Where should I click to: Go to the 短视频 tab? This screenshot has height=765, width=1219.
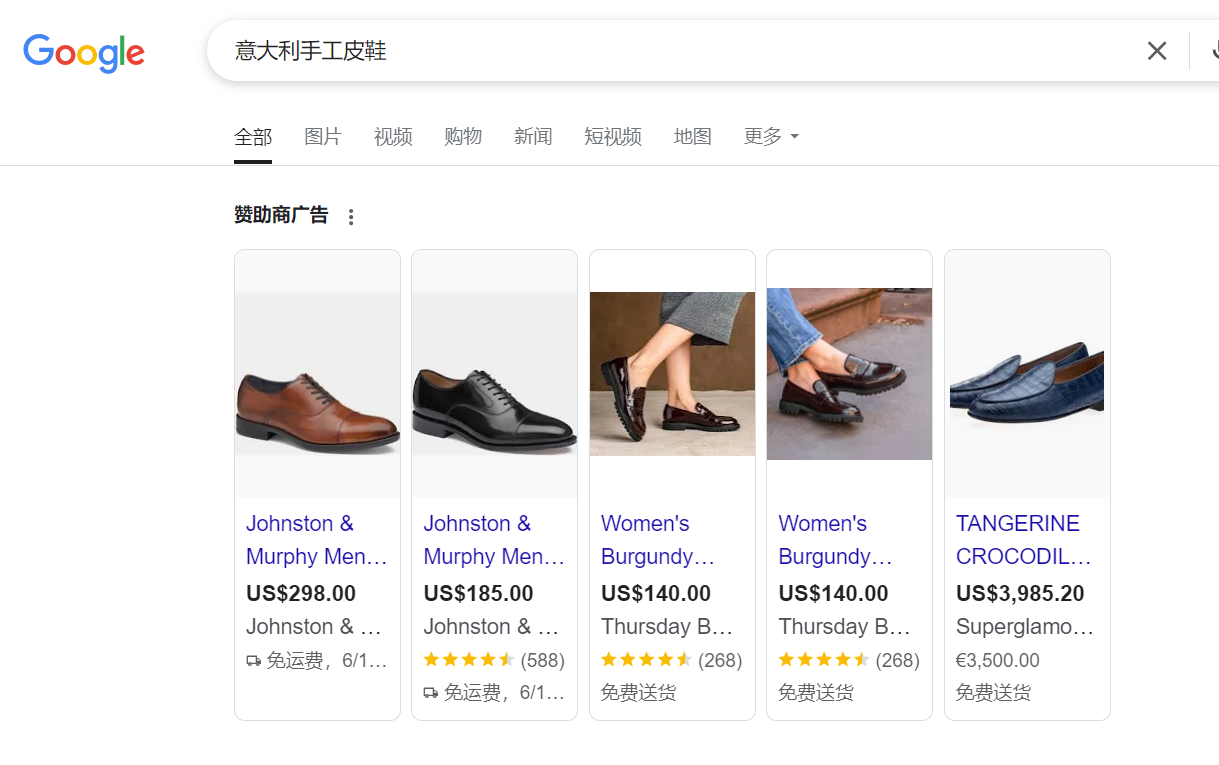click(x=613, y=137)
